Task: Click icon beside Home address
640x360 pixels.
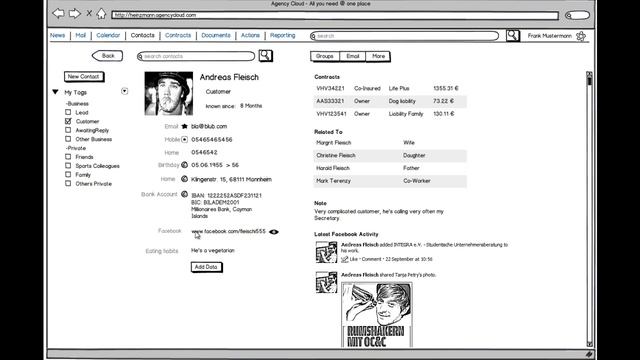Action: coord(184,179)
